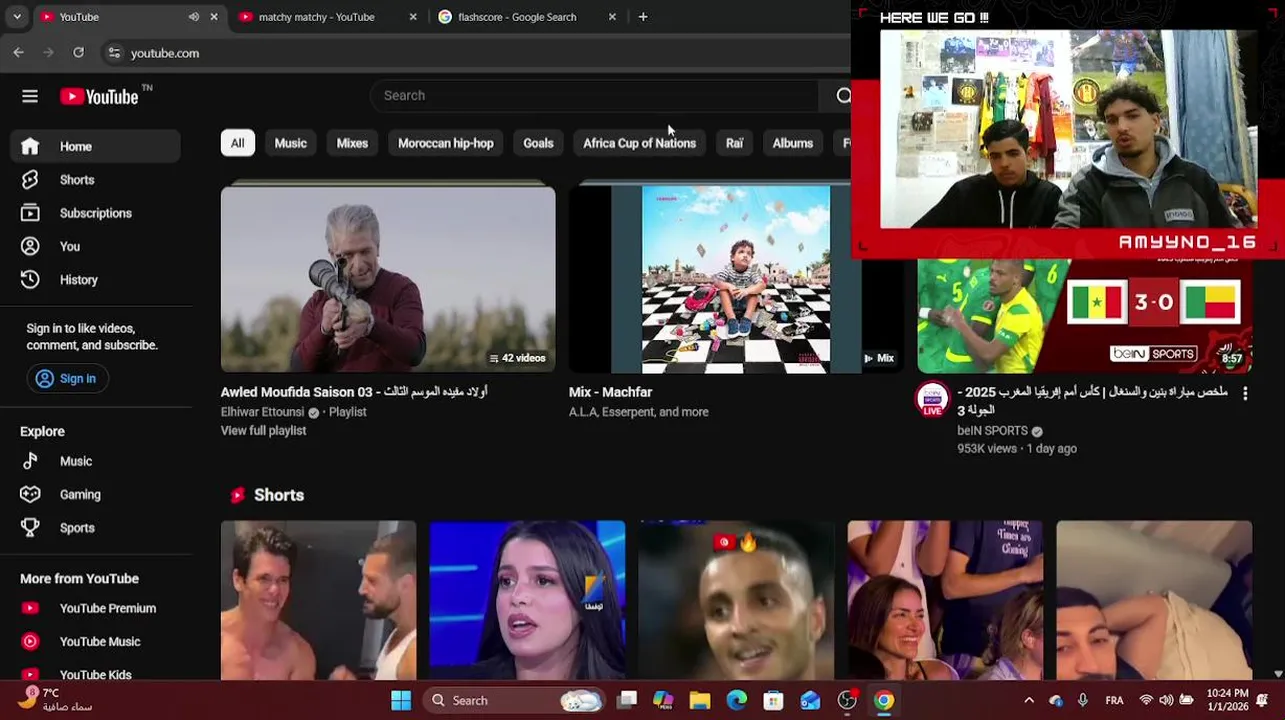
Task: Select the Raï filter chip
Action: coord(734,143)
